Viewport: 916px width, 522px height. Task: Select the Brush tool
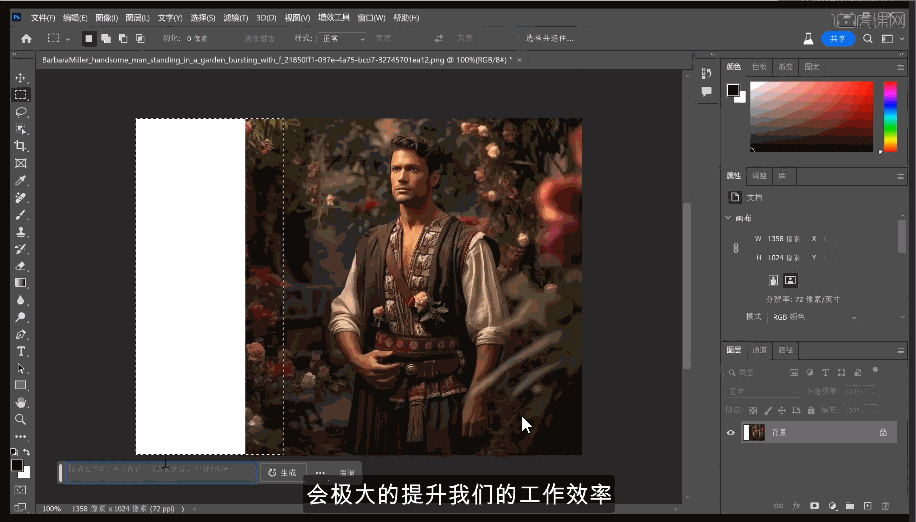pos(20,214)
